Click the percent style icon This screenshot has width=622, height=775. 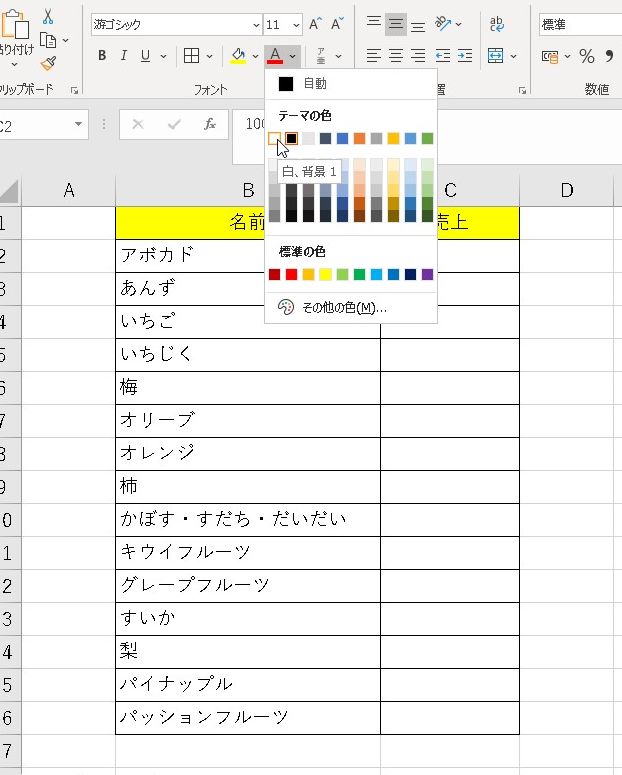(x=587, y=56)
